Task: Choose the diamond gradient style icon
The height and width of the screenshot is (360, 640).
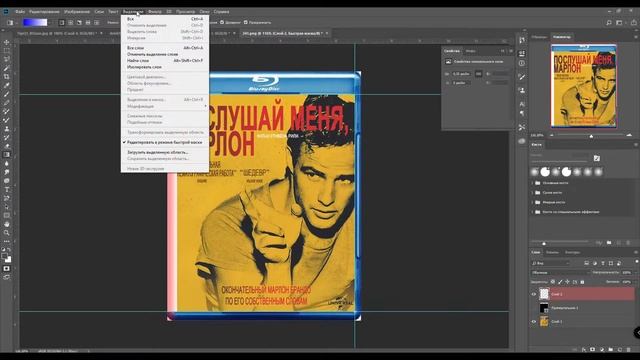Action: click(96, 22)
